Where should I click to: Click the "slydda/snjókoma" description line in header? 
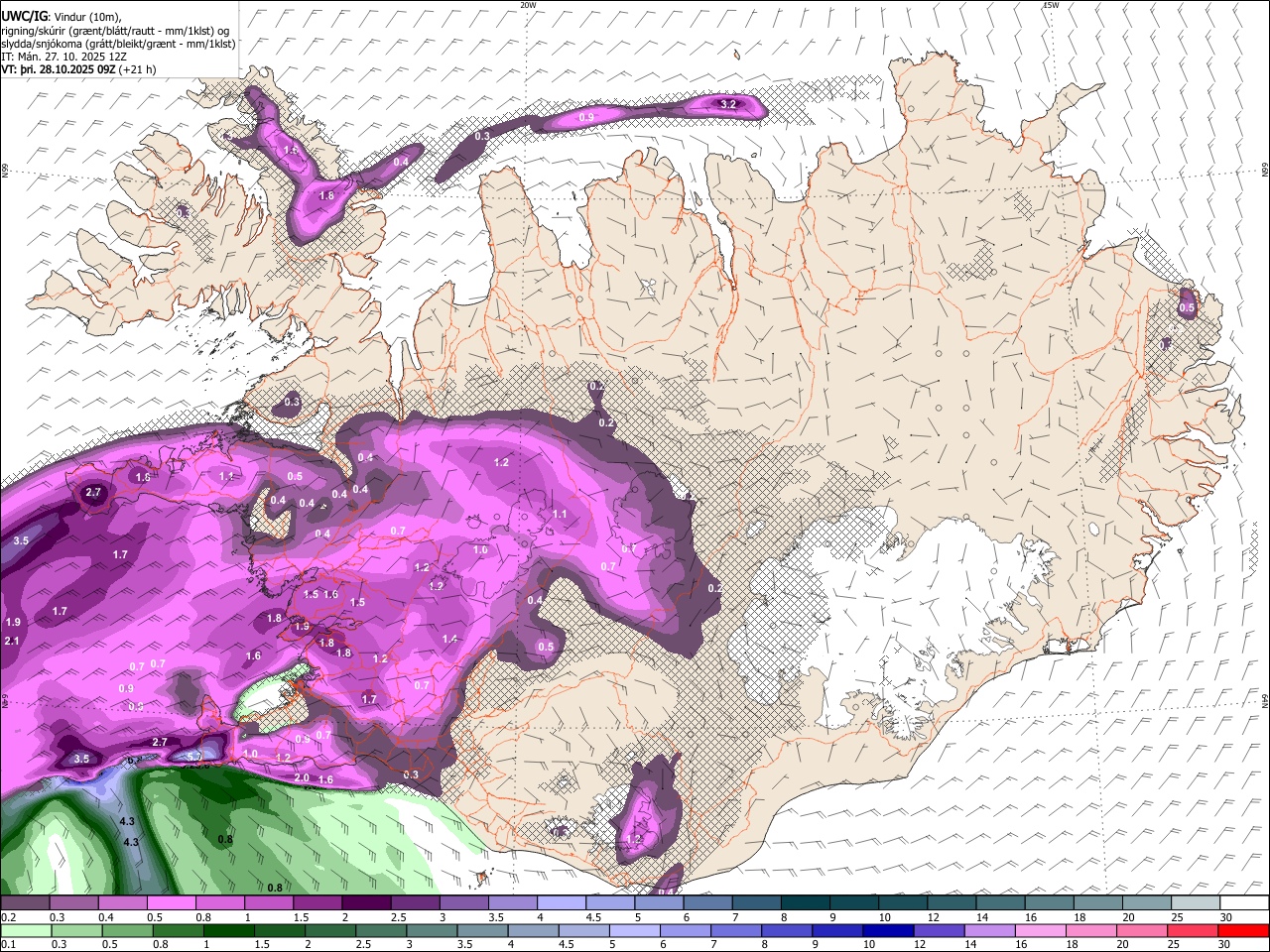118,44
